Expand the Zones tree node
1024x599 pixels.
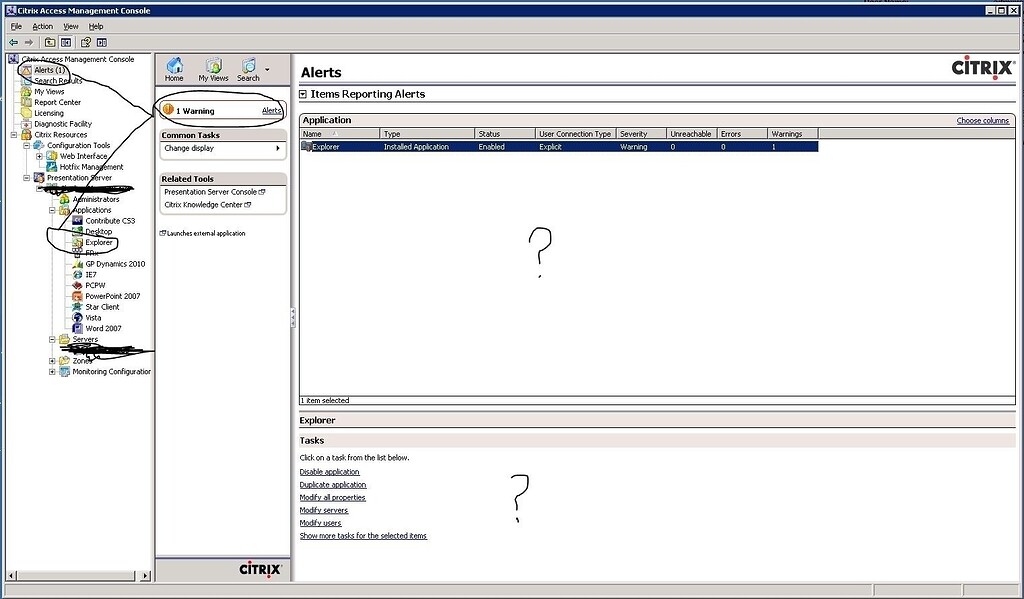coord(50,360)
